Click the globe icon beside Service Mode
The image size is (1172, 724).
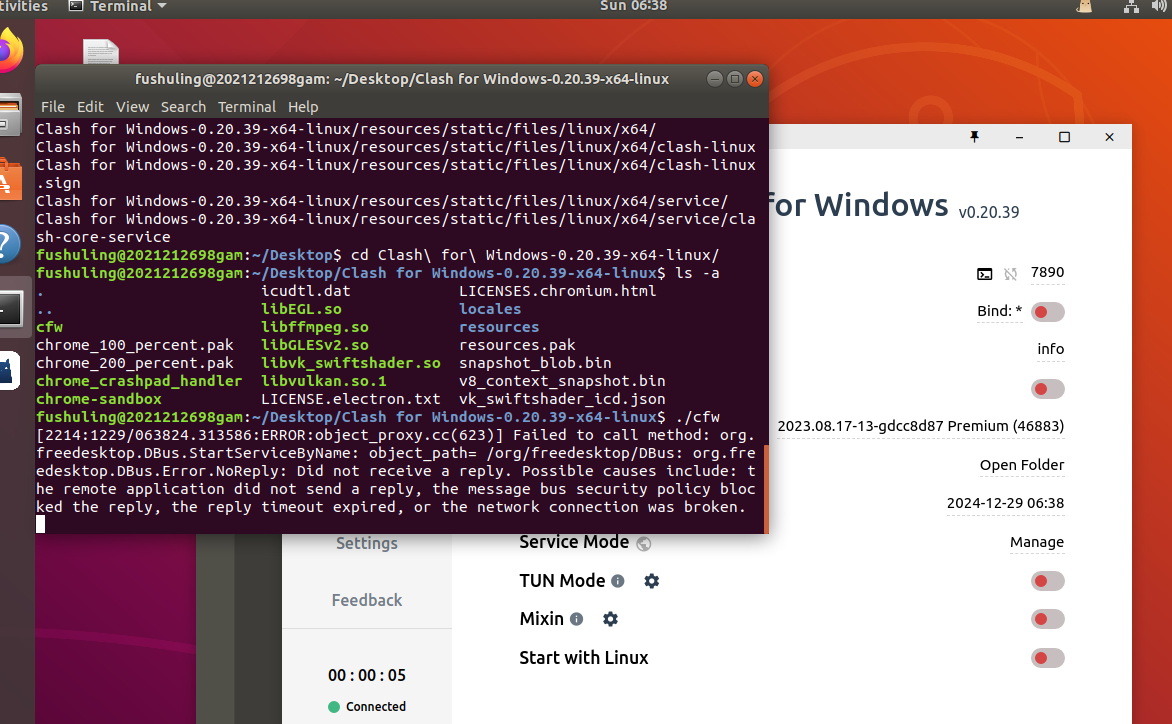pos(643,543)
